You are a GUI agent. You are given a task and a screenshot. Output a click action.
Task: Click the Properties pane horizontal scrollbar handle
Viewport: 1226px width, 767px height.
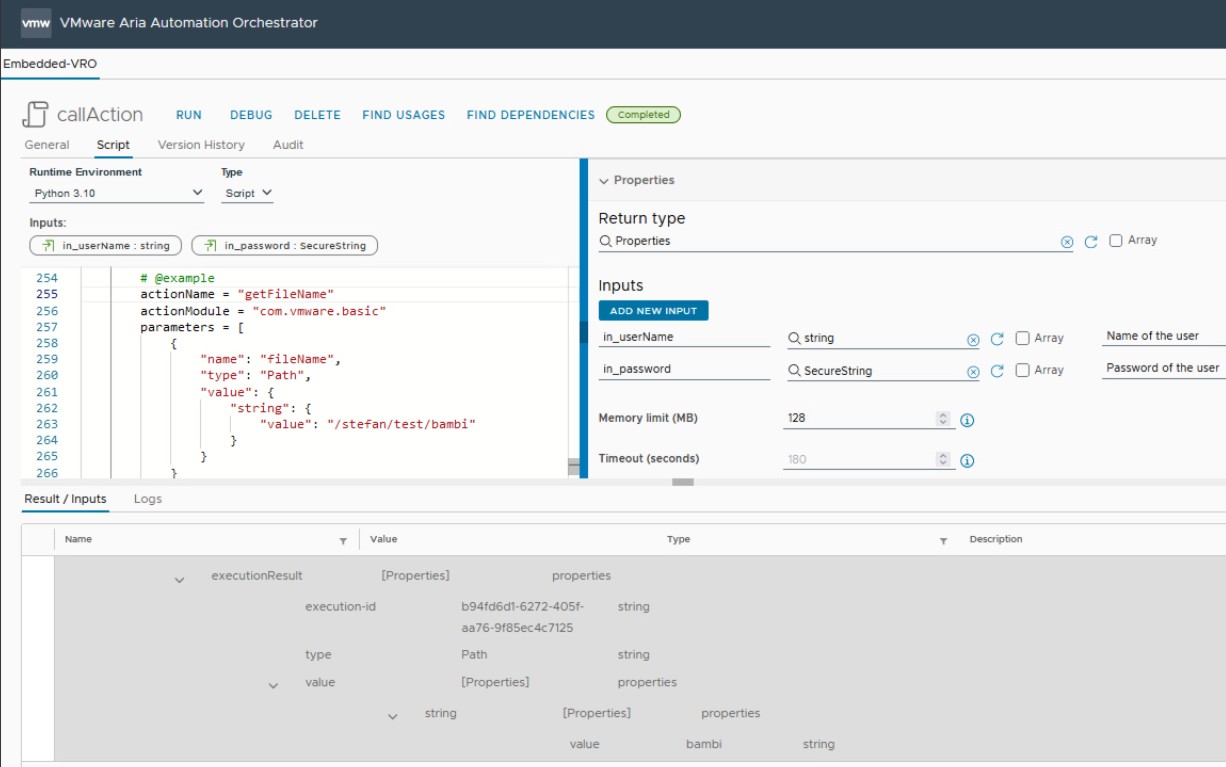[683, 482]
